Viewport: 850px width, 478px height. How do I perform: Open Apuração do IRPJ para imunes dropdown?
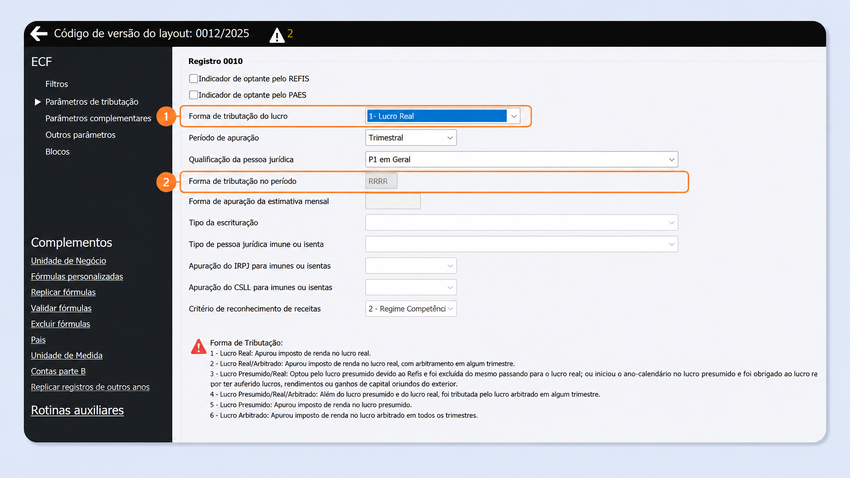click(x=411, y=266)
